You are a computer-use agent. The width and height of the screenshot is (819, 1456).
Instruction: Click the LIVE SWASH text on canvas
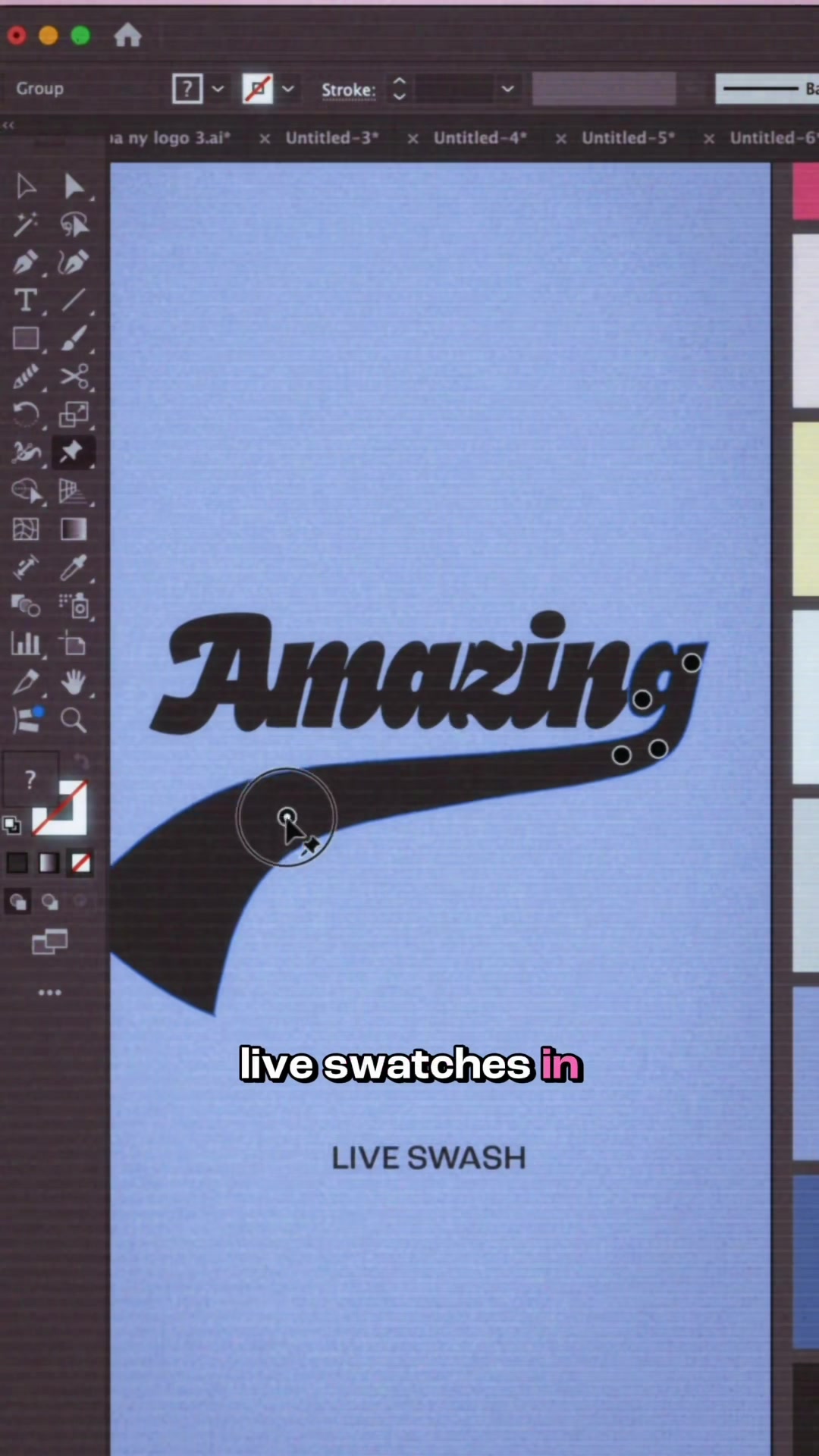point(428,1158)
